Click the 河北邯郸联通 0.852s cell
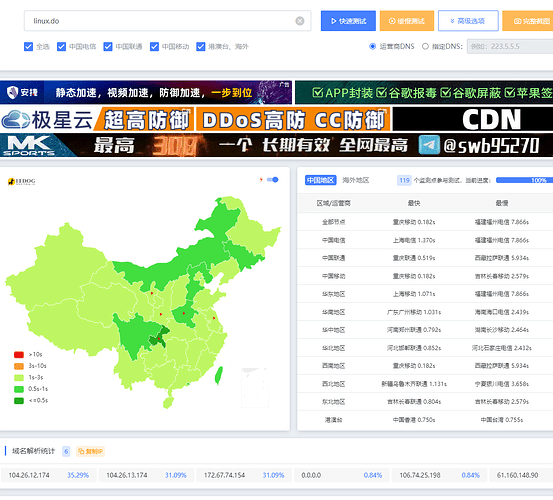Viewport: 553px width, 500px height. (414, 348)
